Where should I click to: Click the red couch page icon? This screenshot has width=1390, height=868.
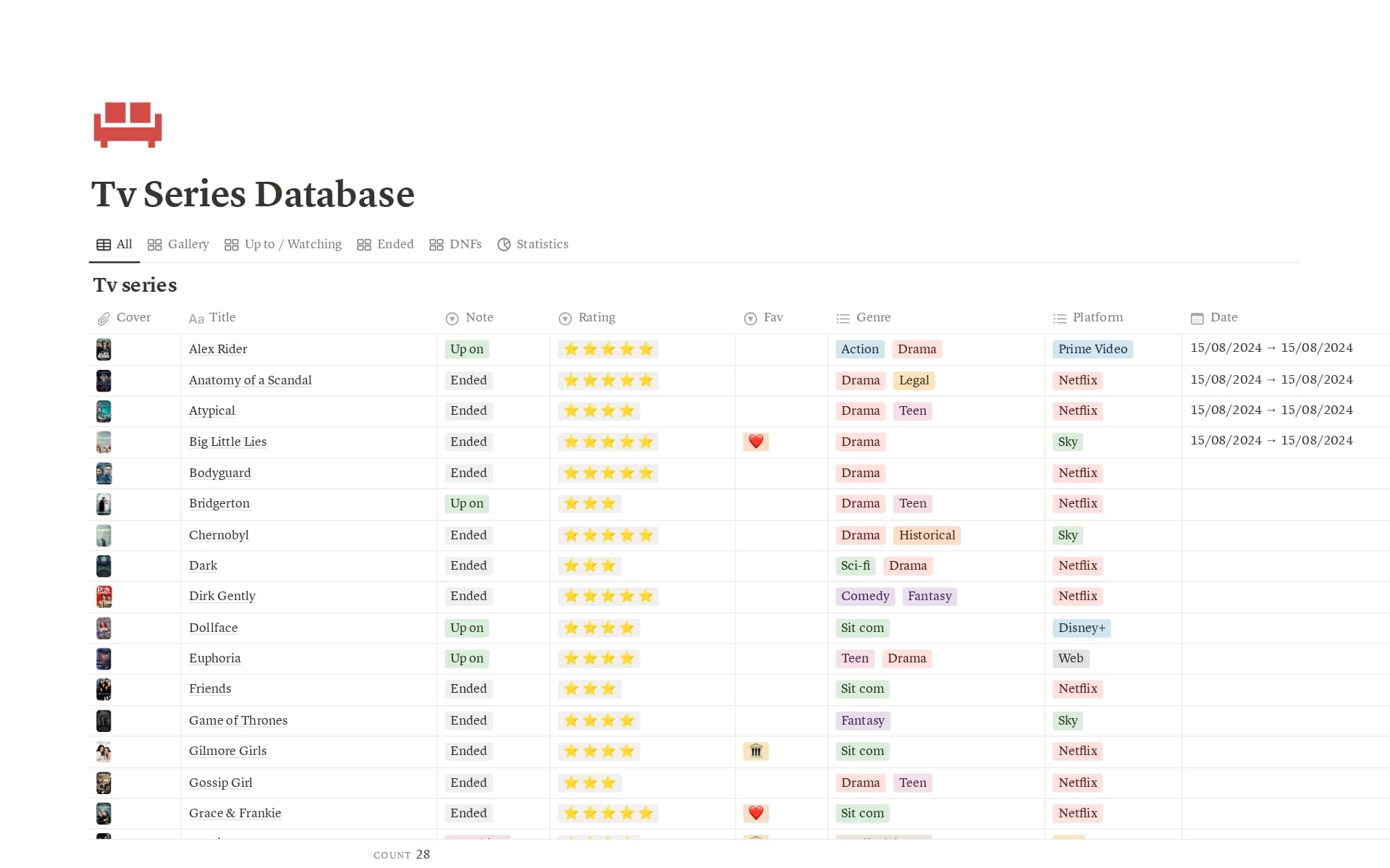pos(127,125)
